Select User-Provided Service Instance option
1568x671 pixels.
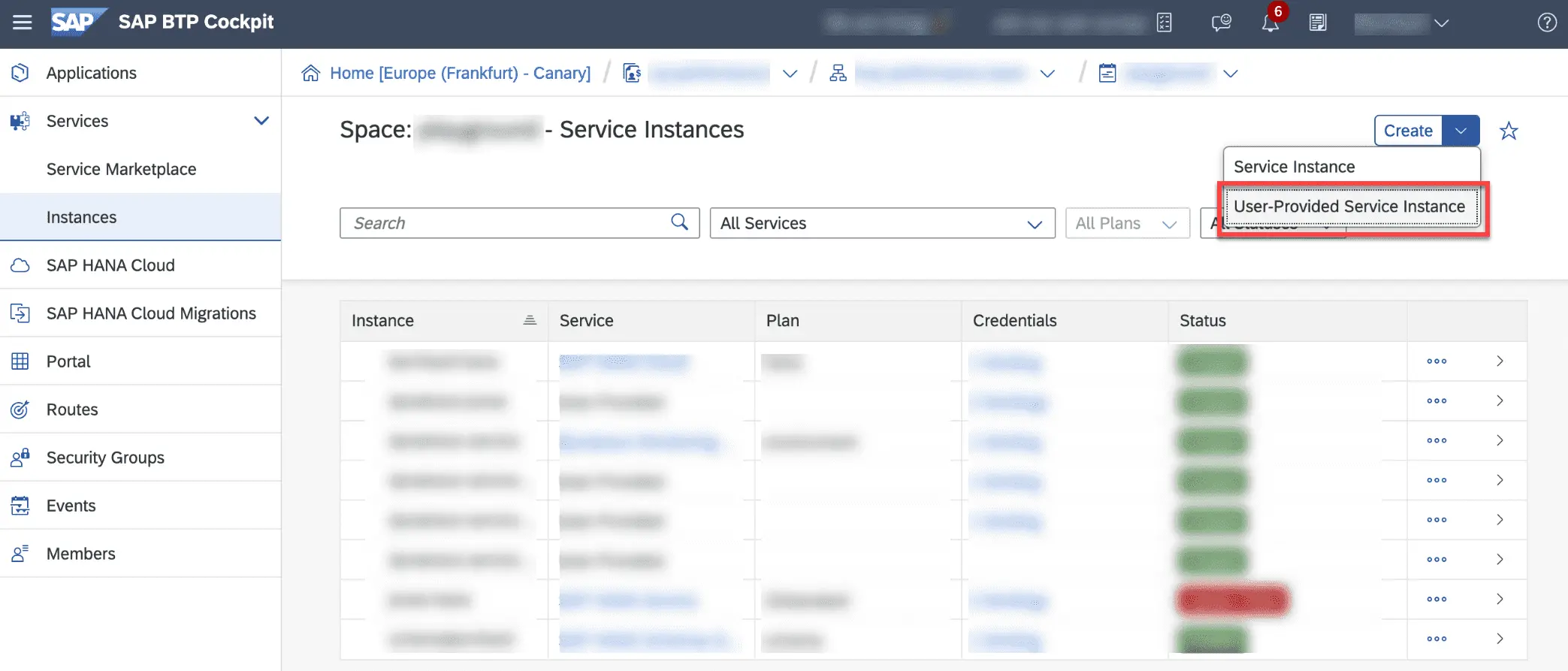click(x=1349, y=207)
